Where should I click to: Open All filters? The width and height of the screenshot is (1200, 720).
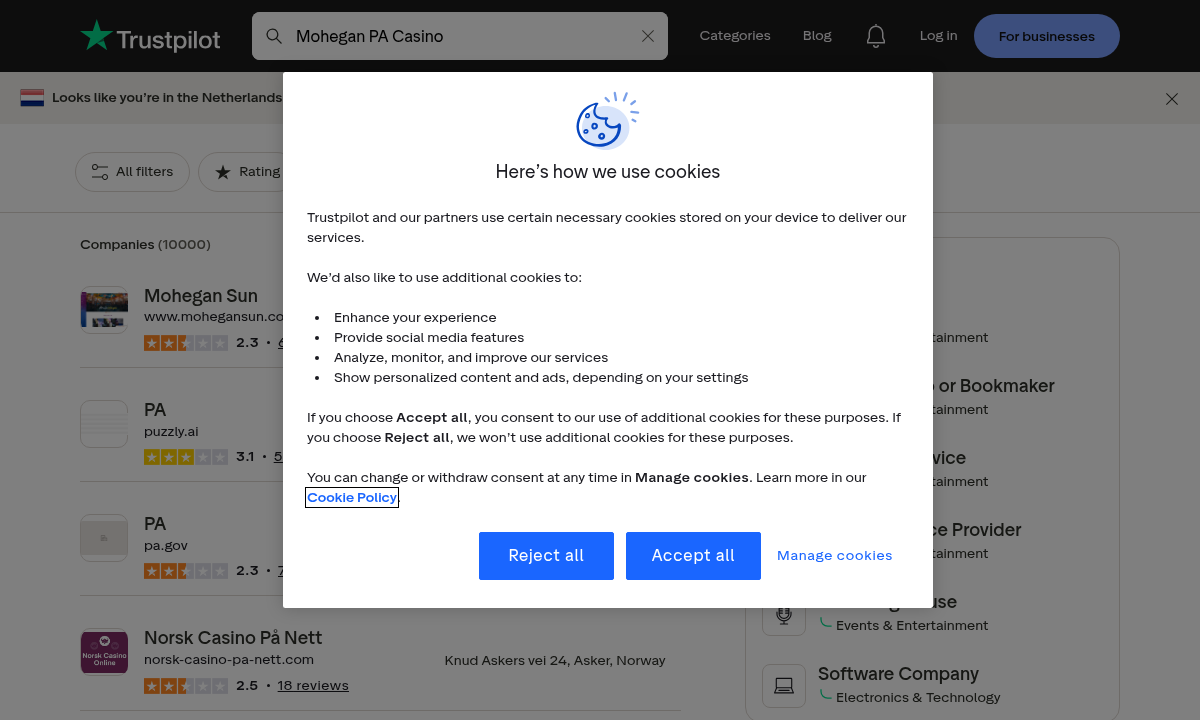[x=132, y=172]
